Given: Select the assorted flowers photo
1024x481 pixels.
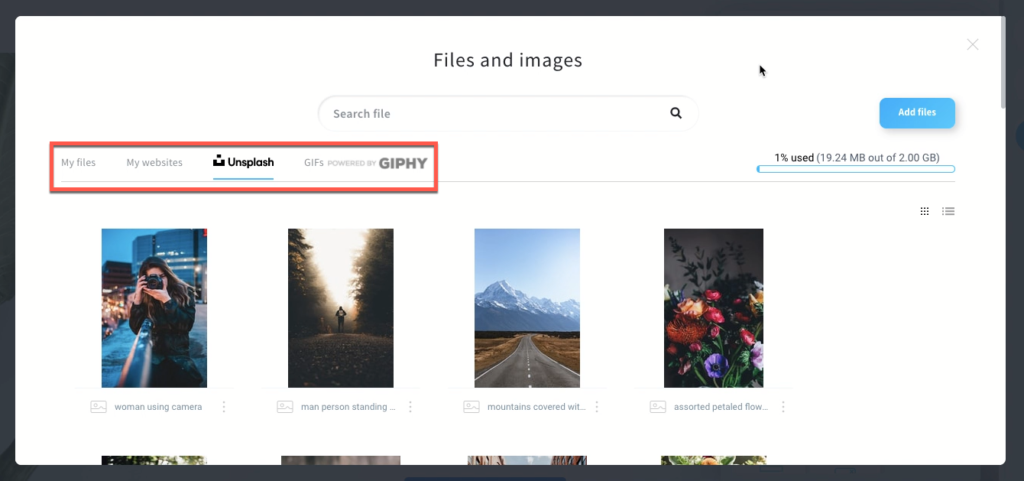Looking at the screenshot, I should (713, 308).
